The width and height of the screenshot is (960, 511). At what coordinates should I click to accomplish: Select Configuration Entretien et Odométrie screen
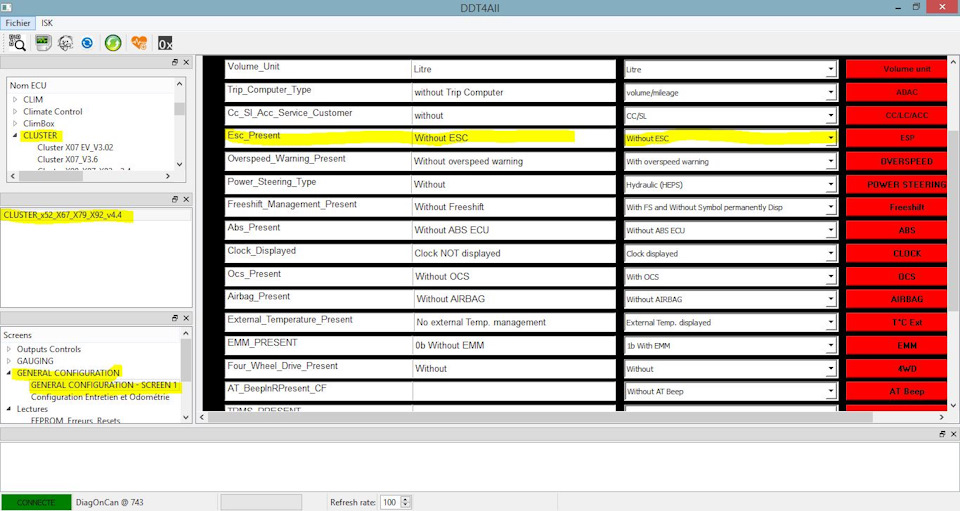[99, 397]
